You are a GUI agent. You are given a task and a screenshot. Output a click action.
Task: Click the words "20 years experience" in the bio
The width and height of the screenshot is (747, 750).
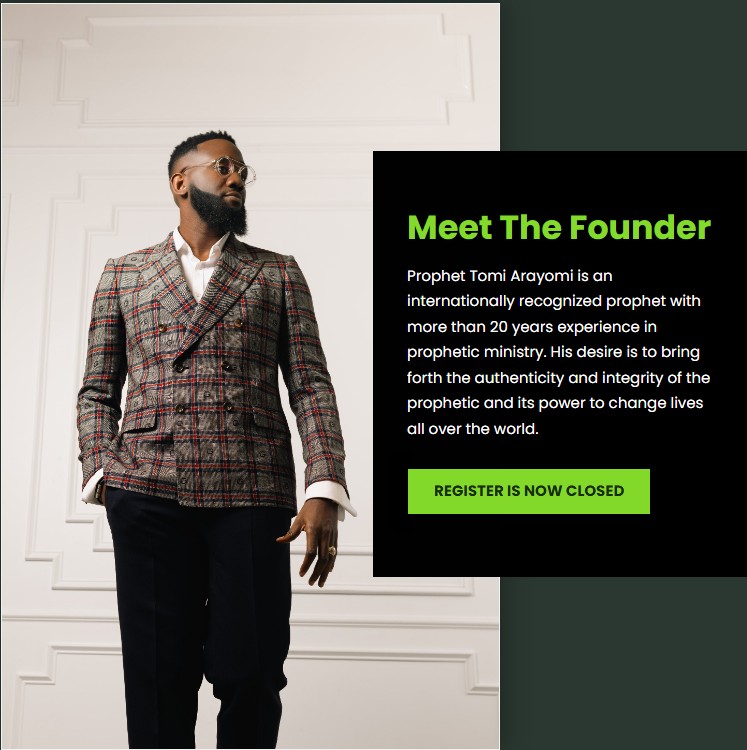(563, 327)
